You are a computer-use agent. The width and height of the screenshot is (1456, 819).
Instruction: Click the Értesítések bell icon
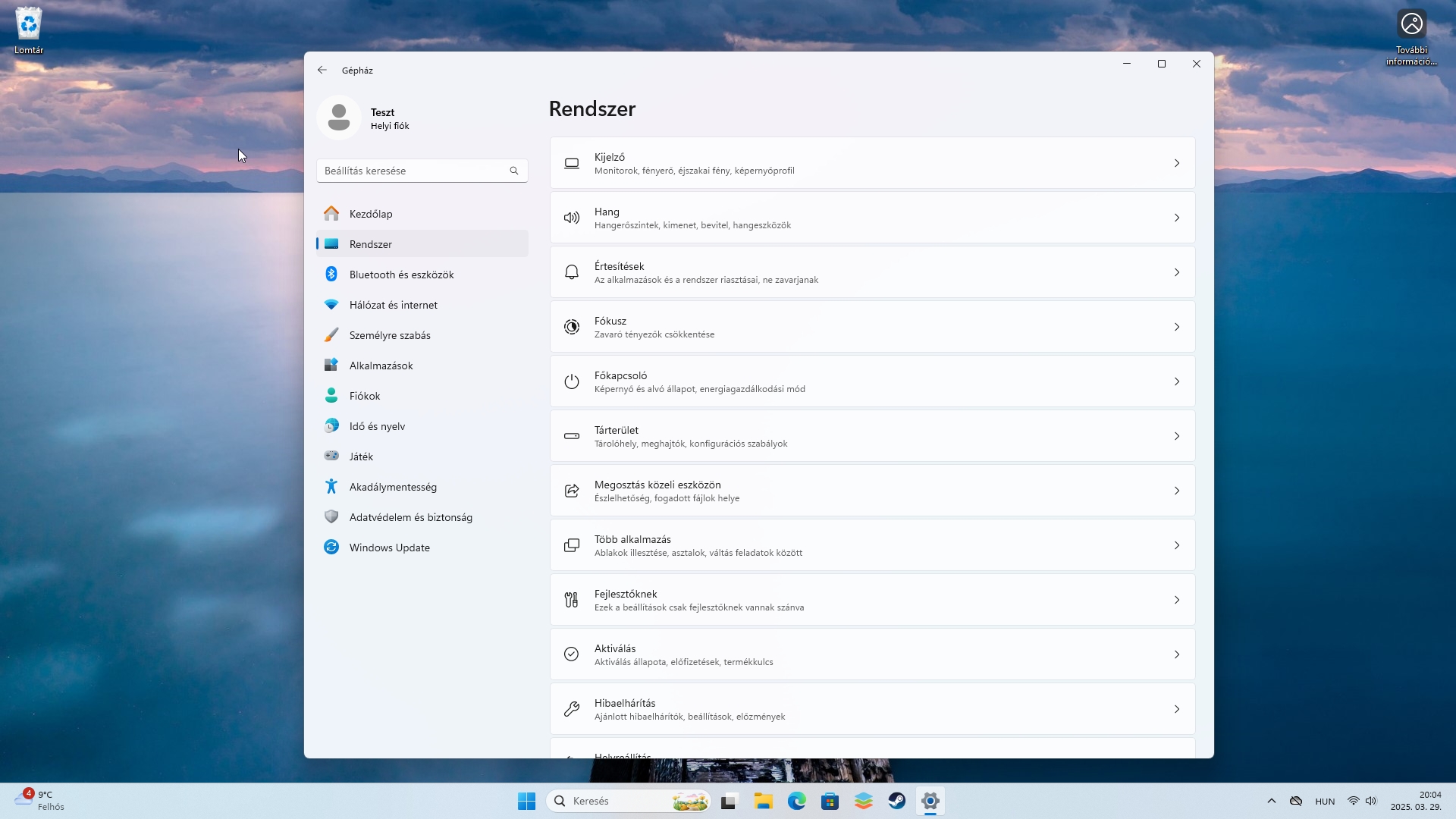click(x=572, y=273)
